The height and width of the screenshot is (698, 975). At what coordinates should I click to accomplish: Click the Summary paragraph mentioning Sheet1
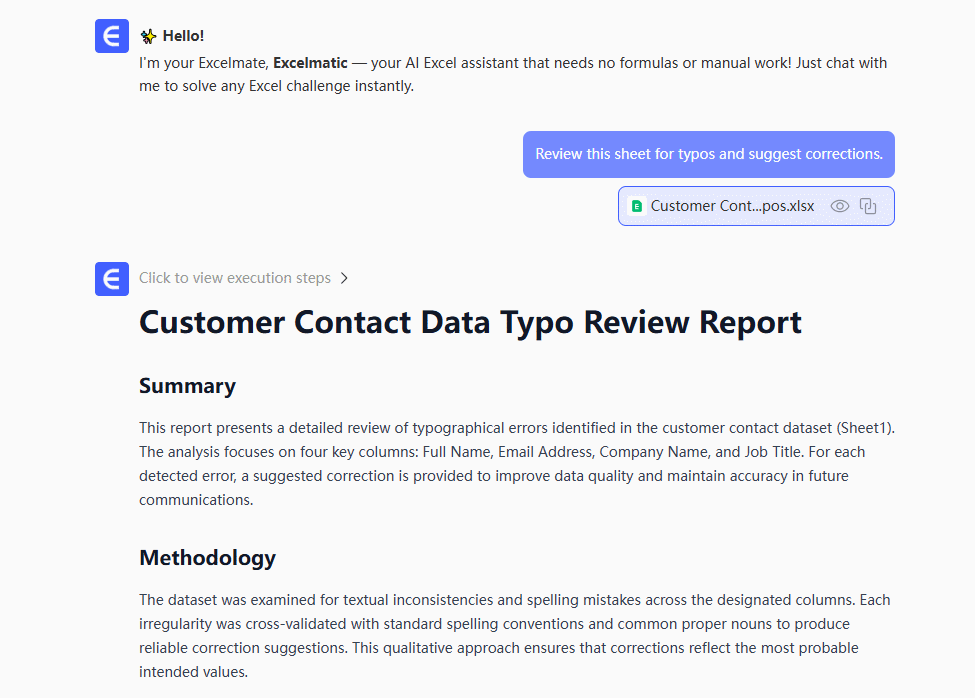pos(516,464)
